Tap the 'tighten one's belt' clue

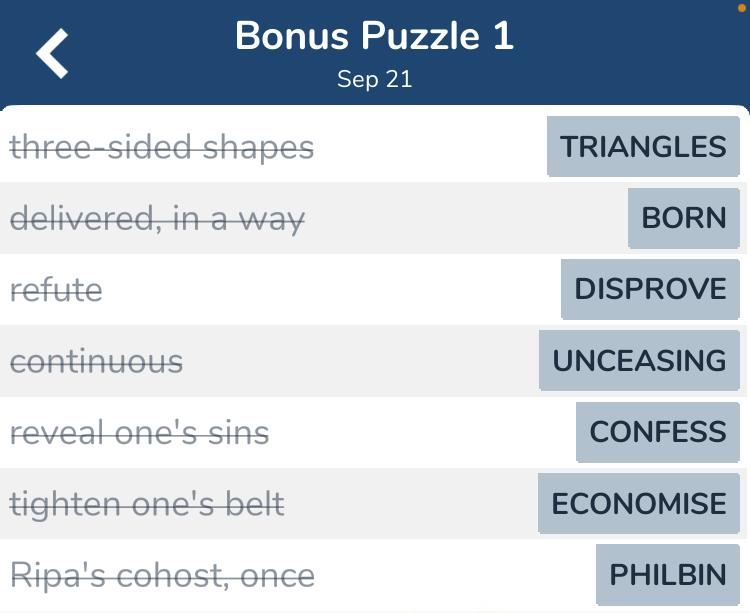point(147,504)
